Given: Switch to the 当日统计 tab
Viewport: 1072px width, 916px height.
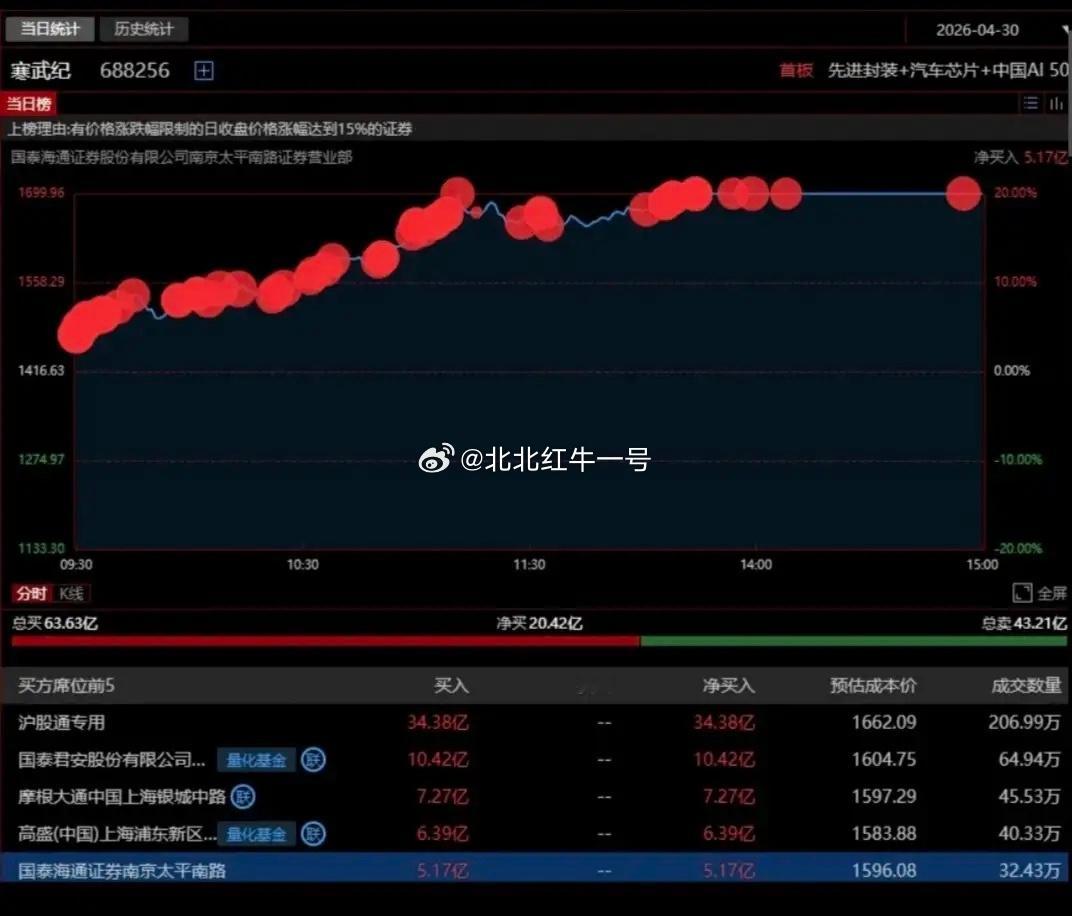Looking at the screenshot, I should pos(49,29).
